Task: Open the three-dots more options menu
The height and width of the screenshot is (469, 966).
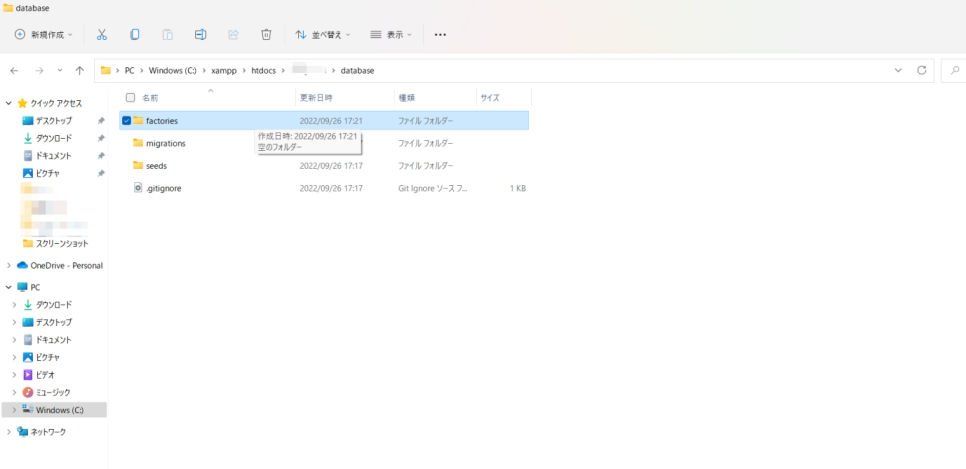Action: coord(440,35)
